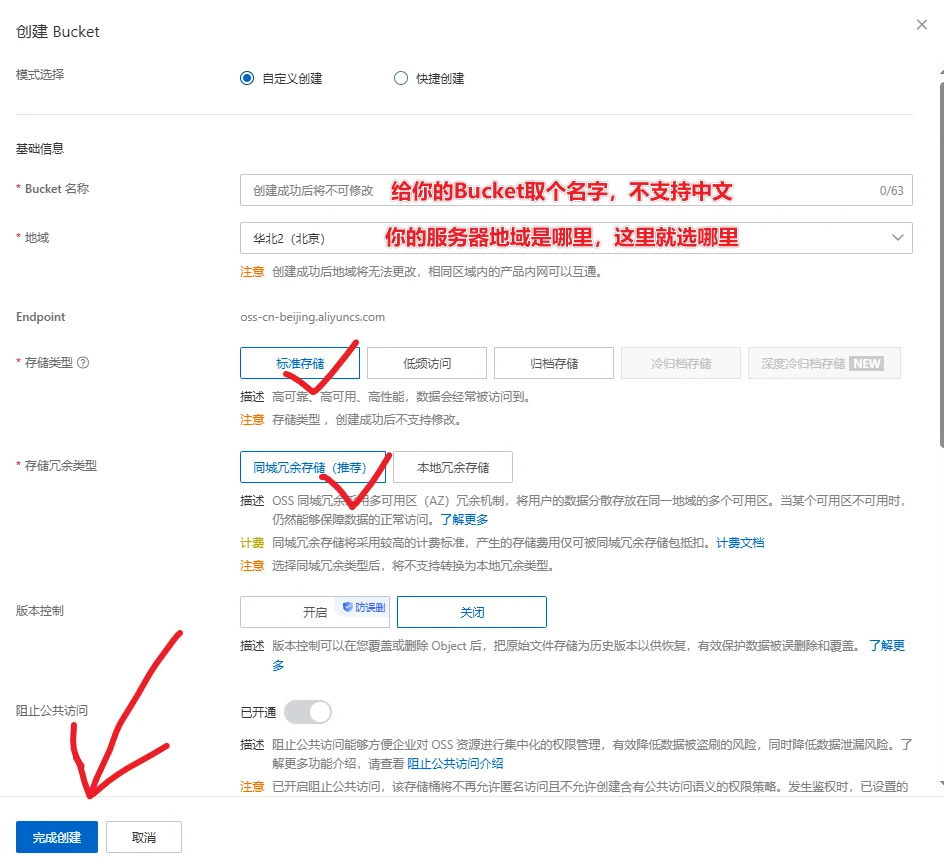Click the 完成创建 button
The height and width of the screenshot is (867, 944).
point(56,836)
